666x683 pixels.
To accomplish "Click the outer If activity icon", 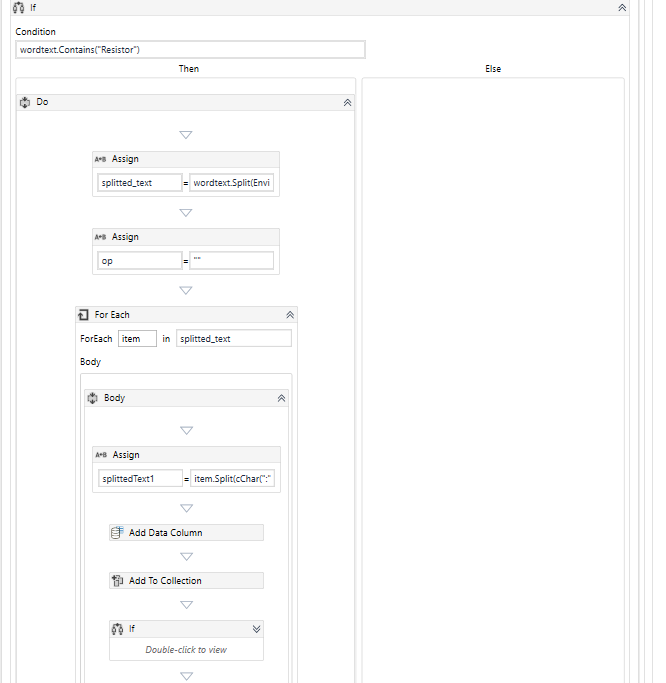I will click(x=19, y=7).
